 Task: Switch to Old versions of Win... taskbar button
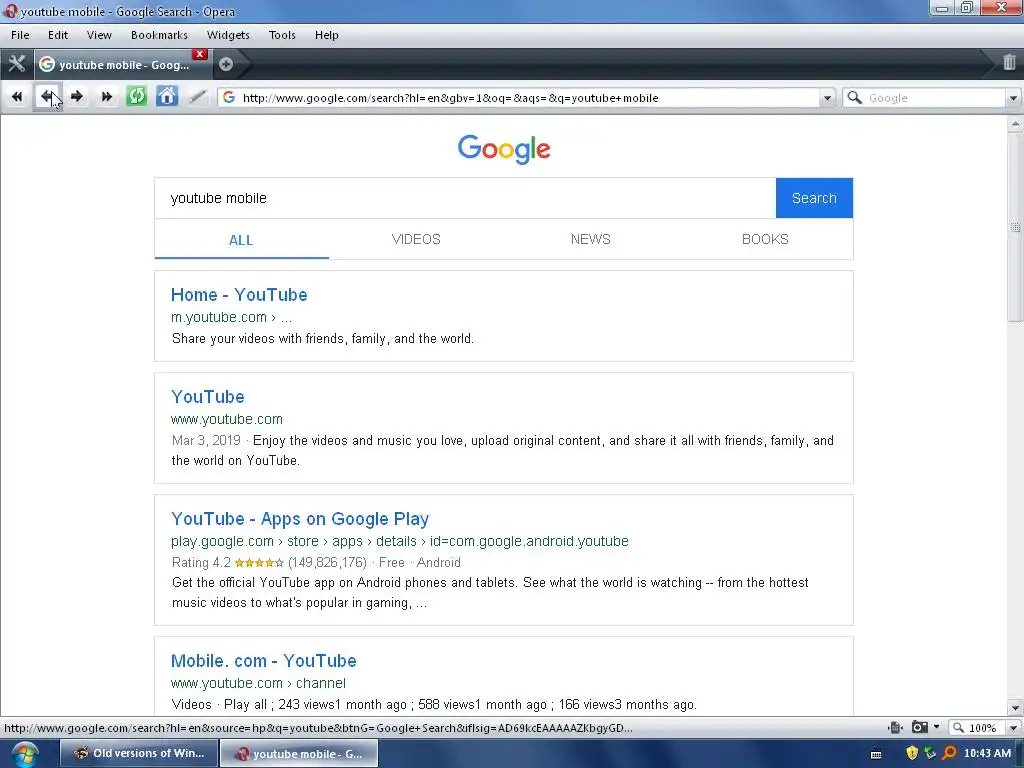[x=138, y=753]
